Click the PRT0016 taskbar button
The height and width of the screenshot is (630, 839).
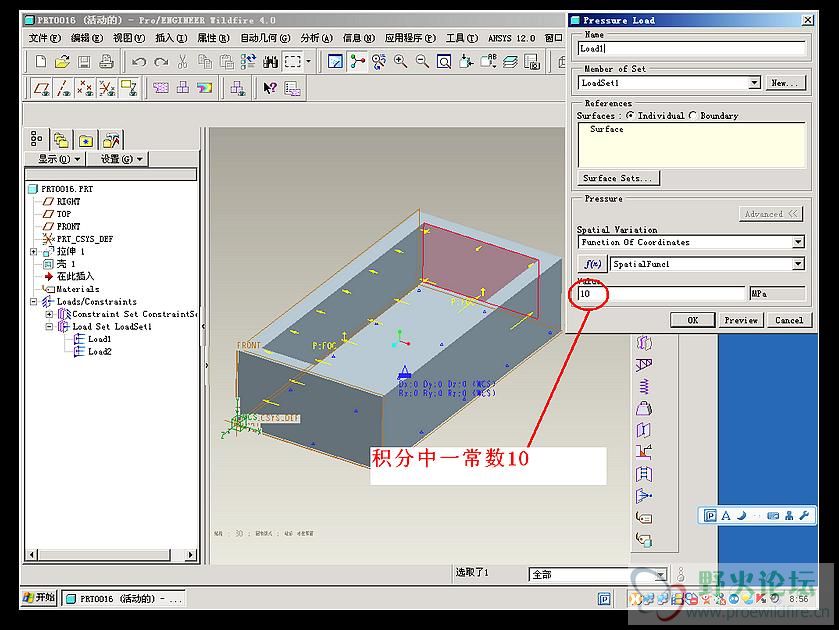(124, 598)
